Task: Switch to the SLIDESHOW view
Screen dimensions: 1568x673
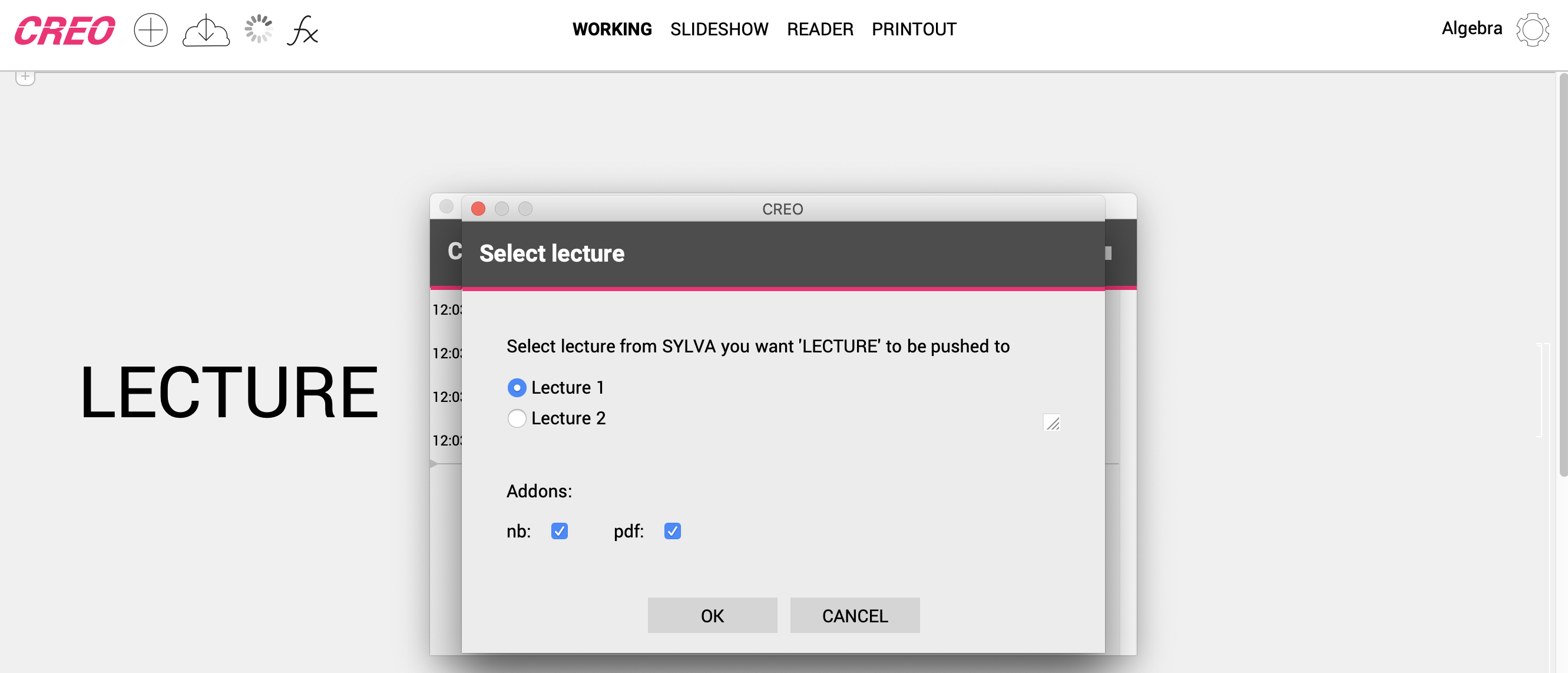Action: tap(719, 29)
